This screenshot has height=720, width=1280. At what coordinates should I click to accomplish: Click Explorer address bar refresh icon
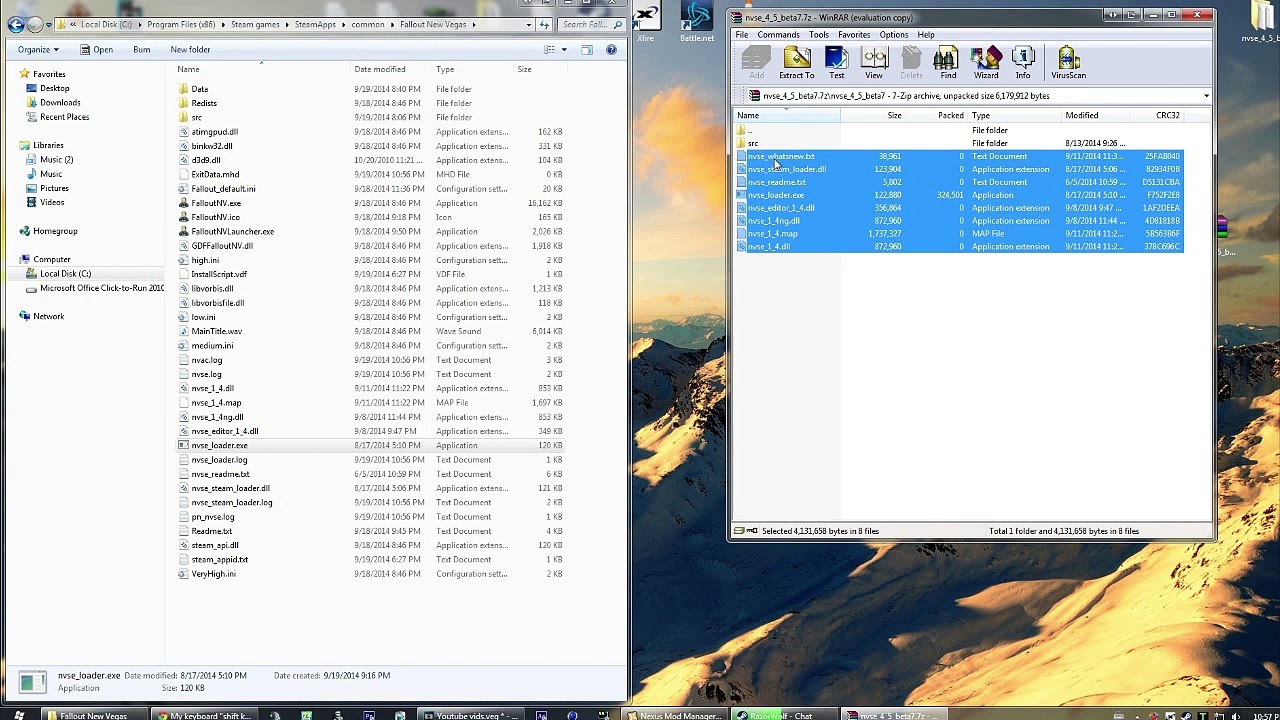(544, 24)
